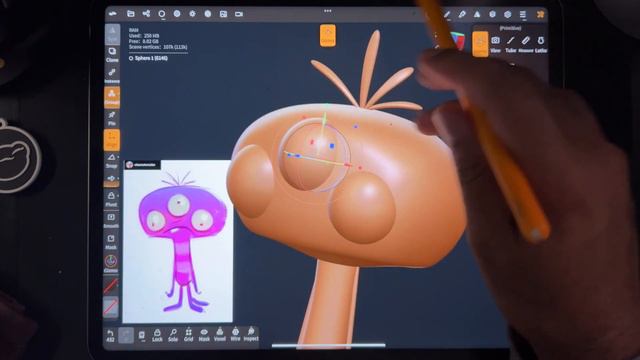The height and width of the screenshot is (360, 640).
Task: Open the Camera menu
Action: [x=239, y=14]
